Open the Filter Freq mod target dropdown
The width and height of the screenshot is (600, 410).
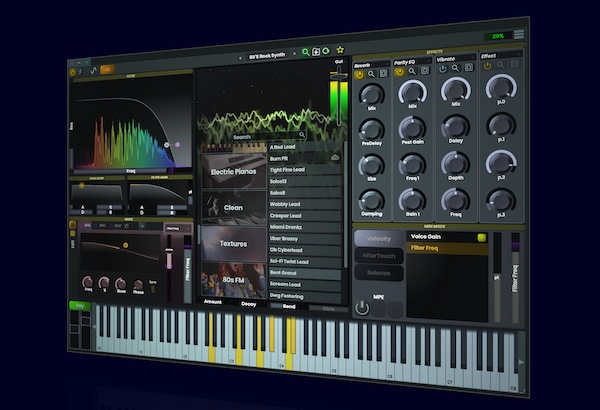pyautogui.click(x=178, y=229)
